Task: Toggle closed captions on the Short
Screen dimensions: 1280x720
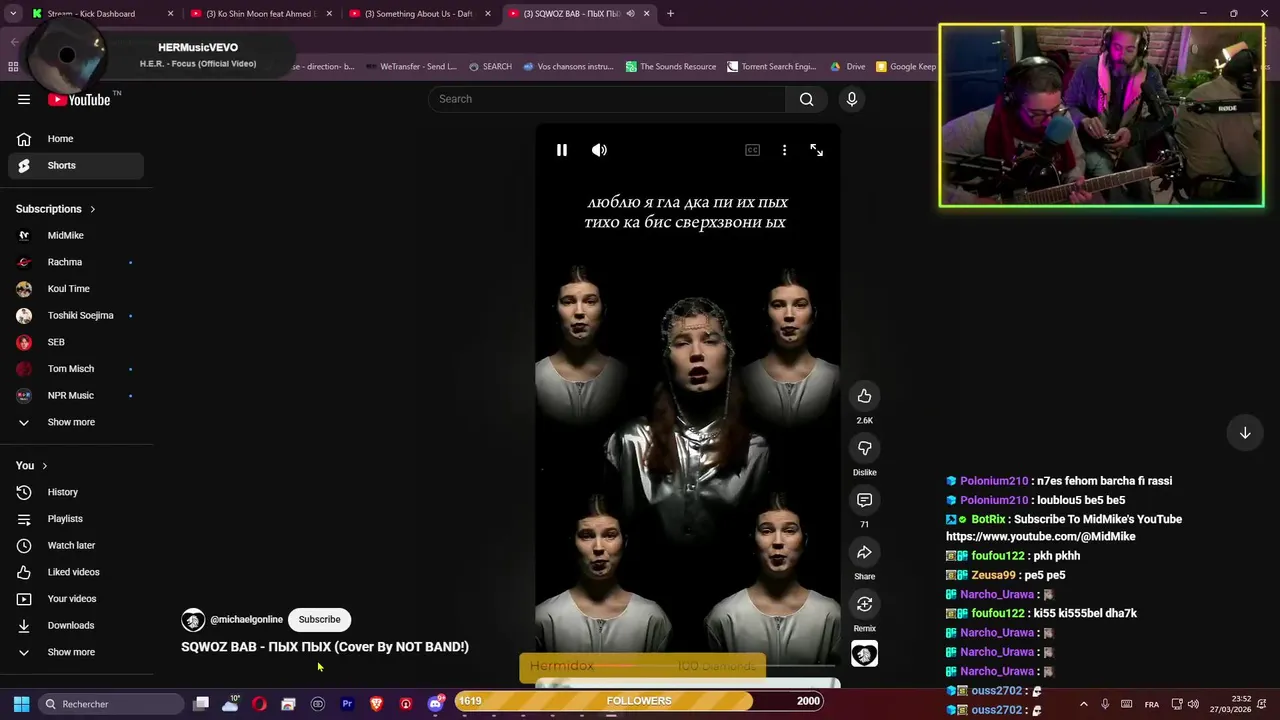Action: 752,150
